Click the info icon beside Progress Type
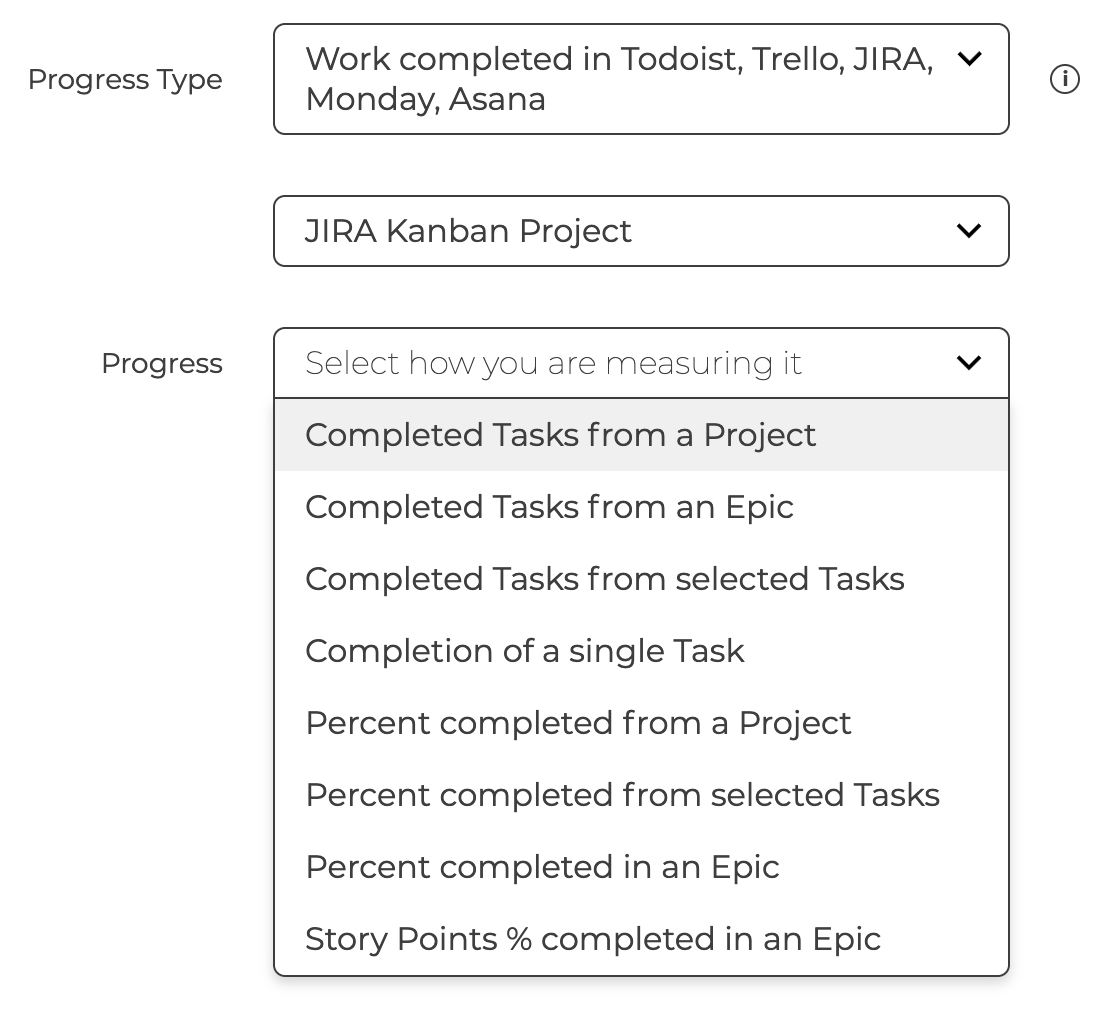 coord(1065,79)
